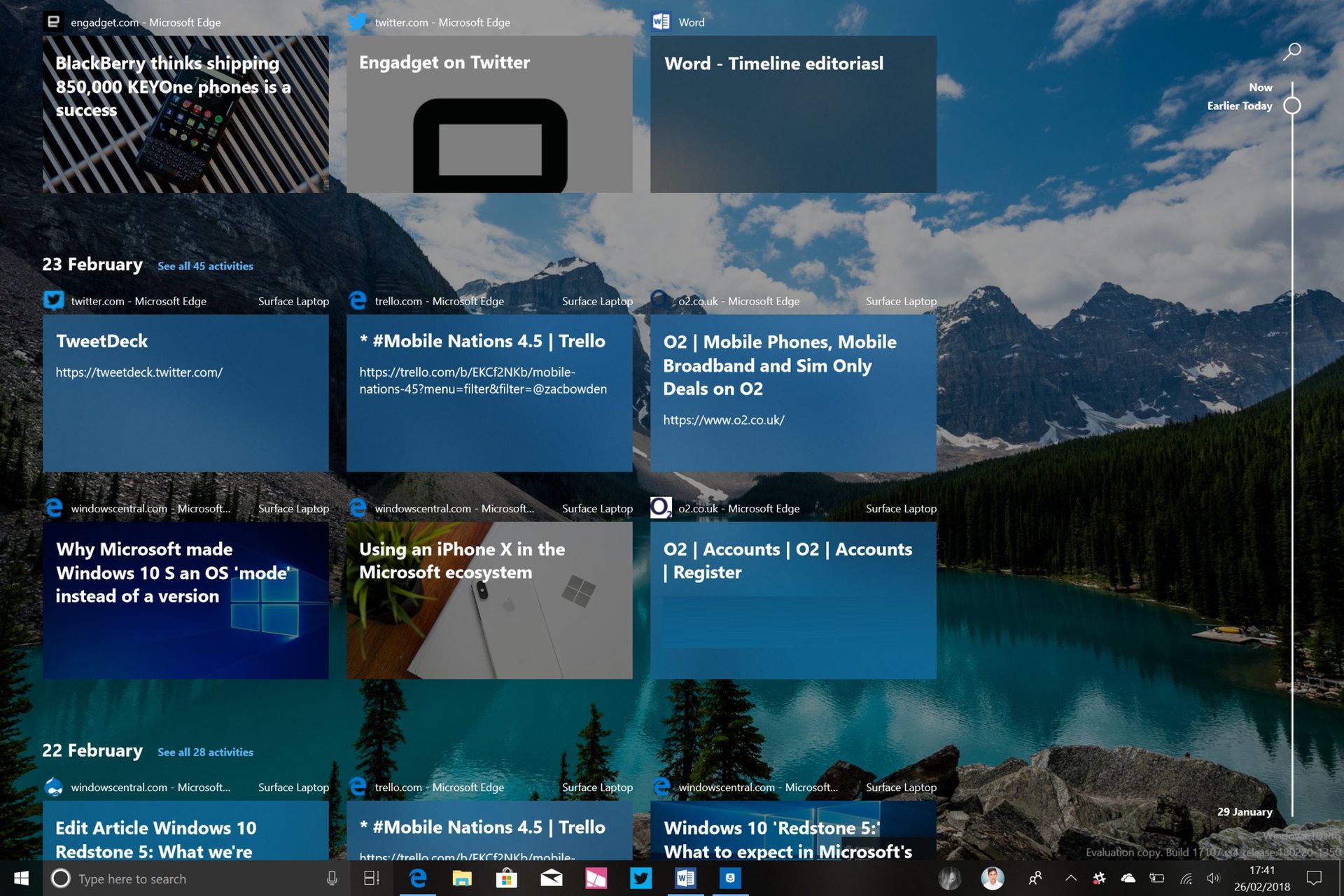Screen dimensions: 1344x896
Task: Open the Microsoft Store from the taskbar
Action: point(507,878)
